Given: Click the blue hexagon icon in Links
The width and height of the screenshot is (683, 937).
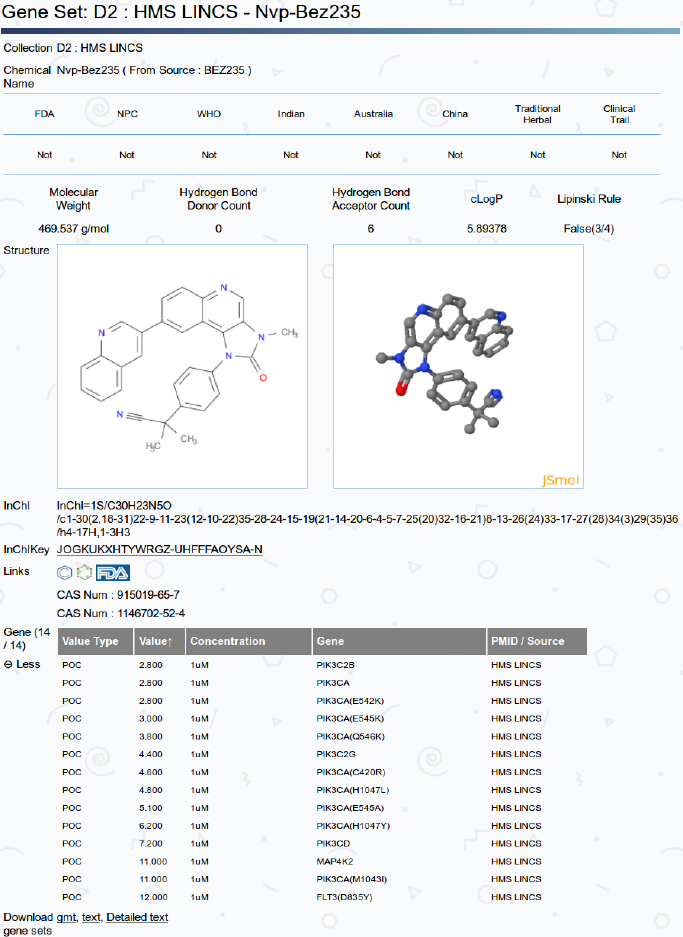Looking at the screenshot, I should pos(65,572).
